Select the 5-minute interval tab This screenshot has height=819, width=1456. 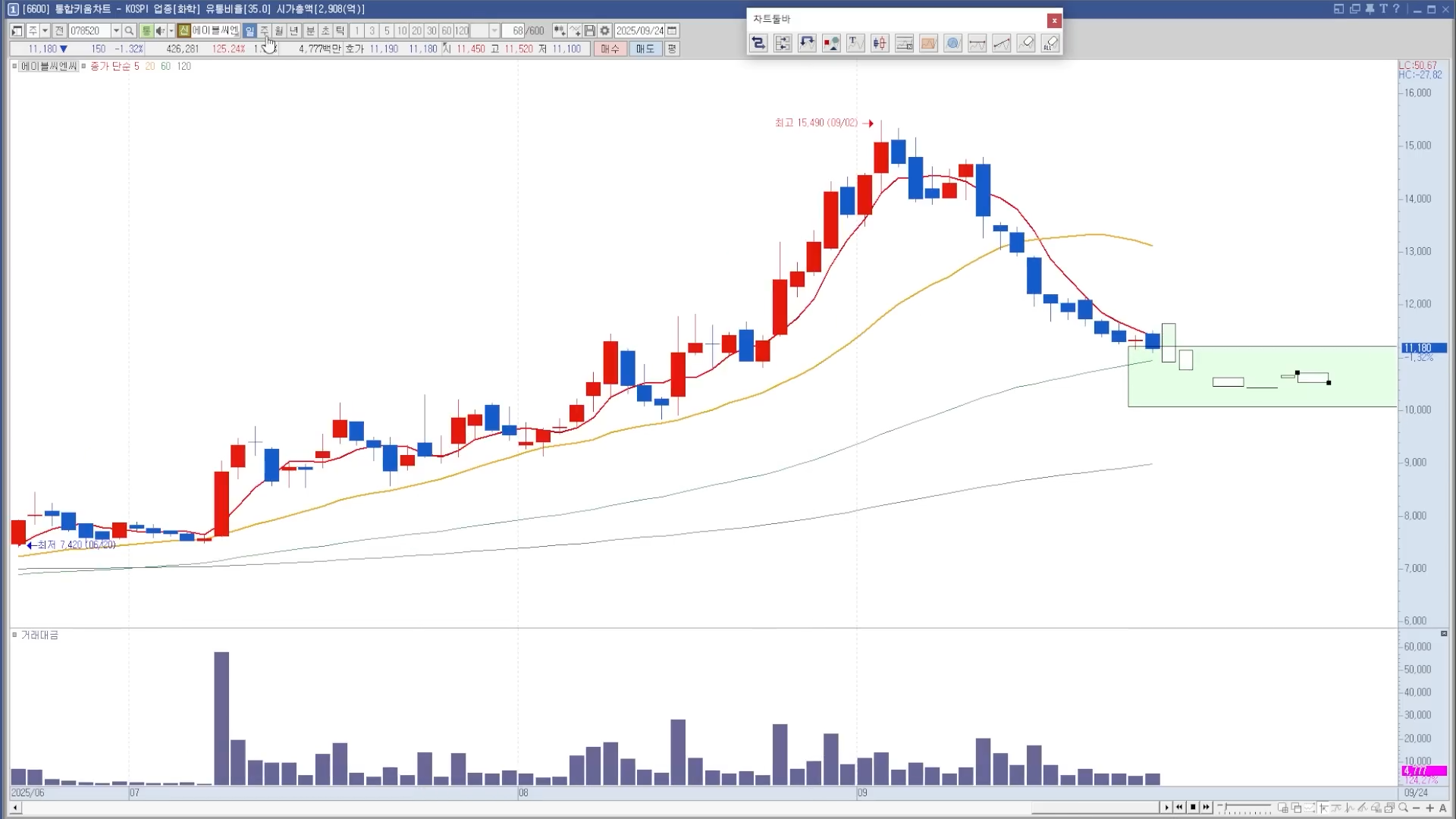(x=387, y=31)
